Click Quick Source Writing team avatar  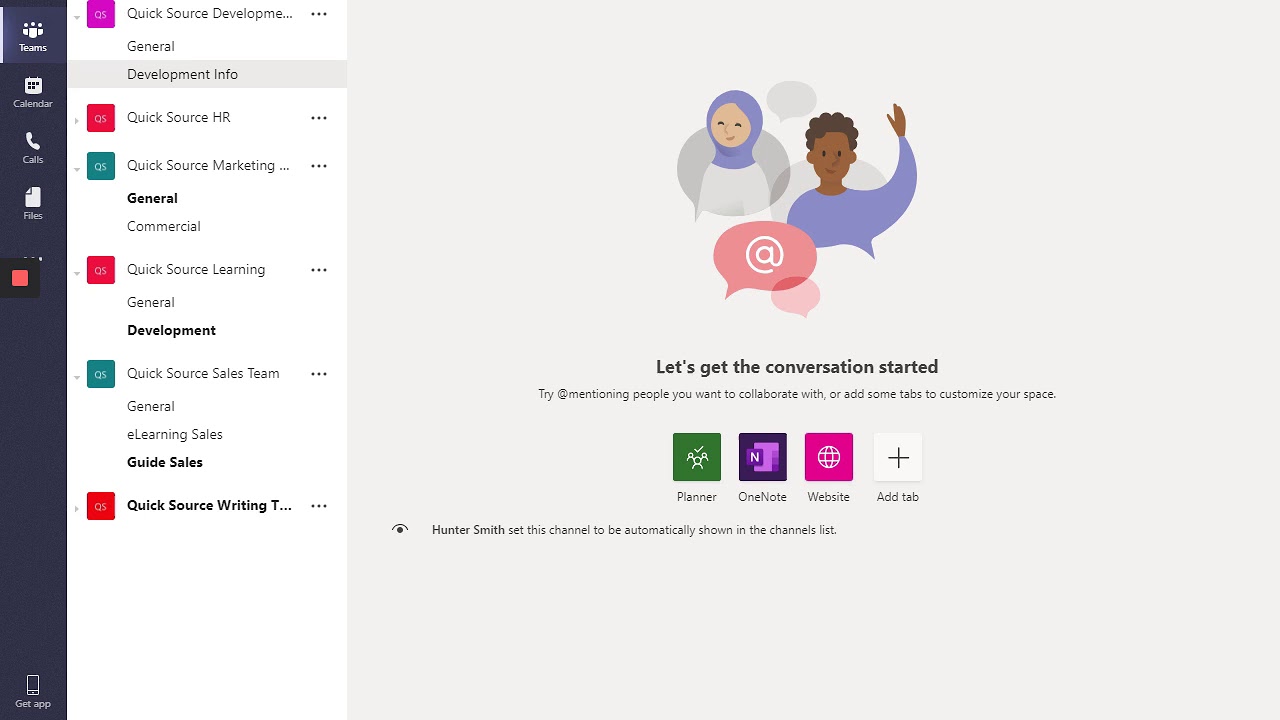coord(101,506)
